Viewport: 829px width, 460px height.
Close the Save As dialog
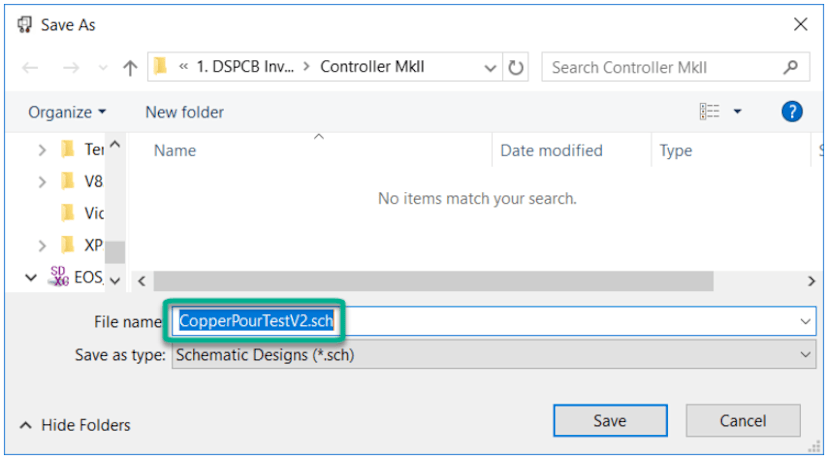(x=800, y=24)
